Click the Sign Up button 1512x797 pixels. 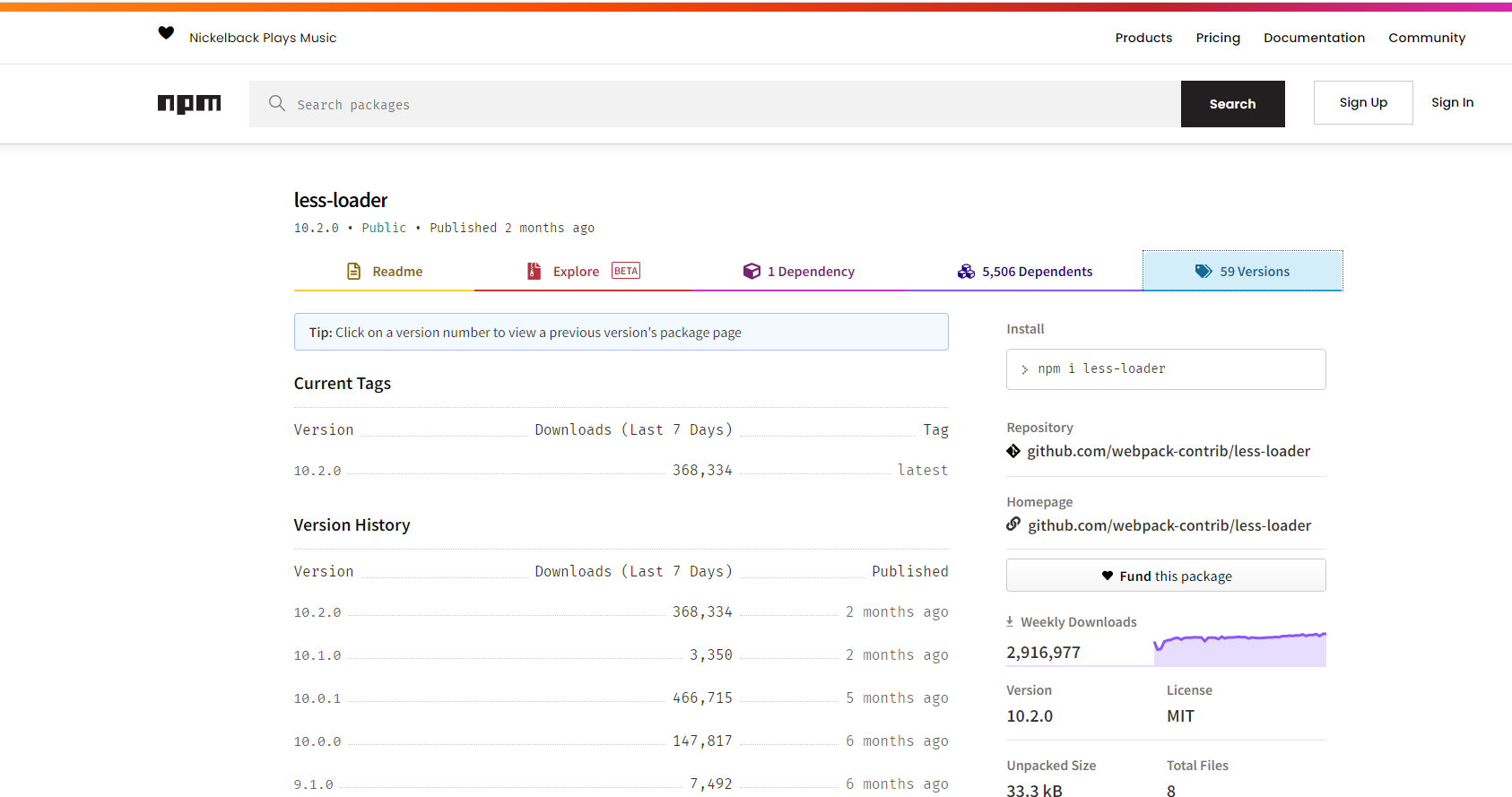1363,102
